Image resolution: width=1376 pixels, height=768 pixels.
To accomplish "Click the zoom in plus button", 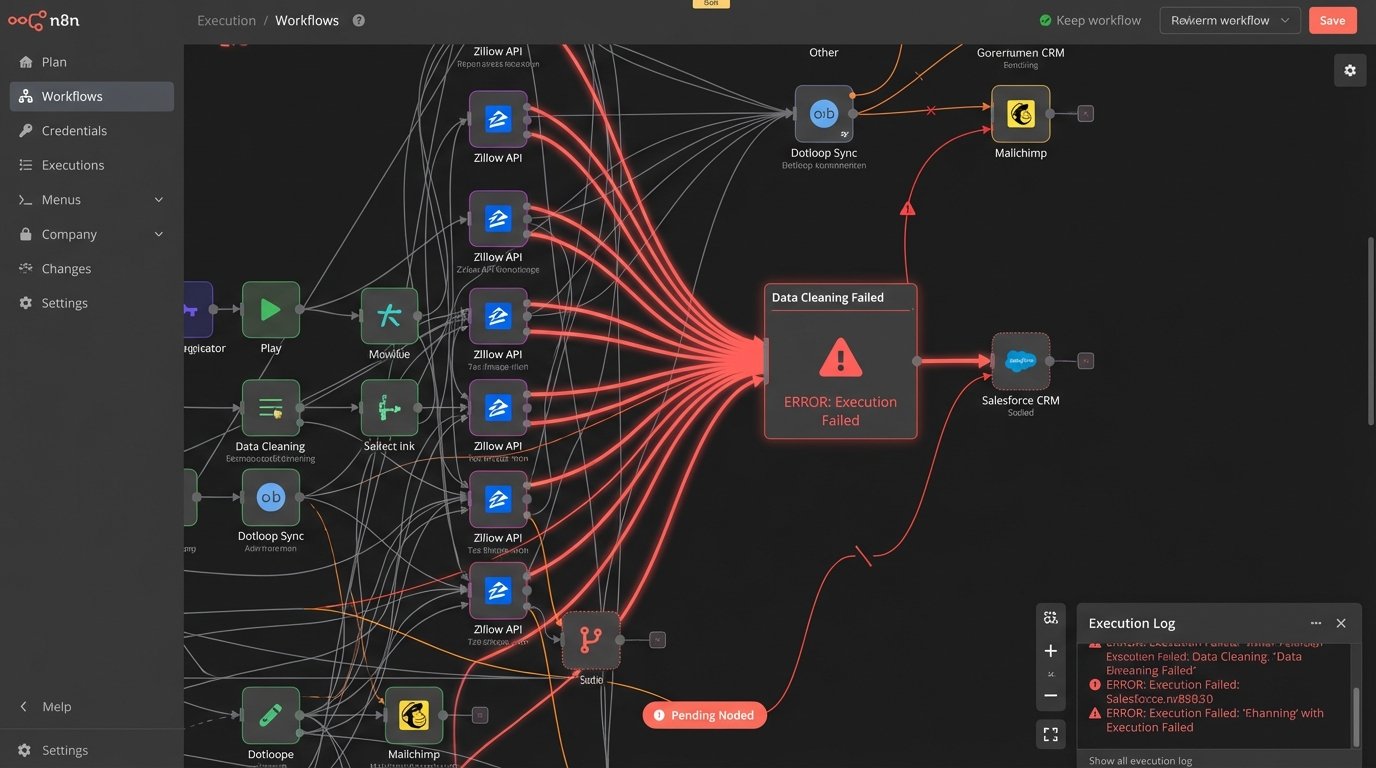I will point(1050,651).
